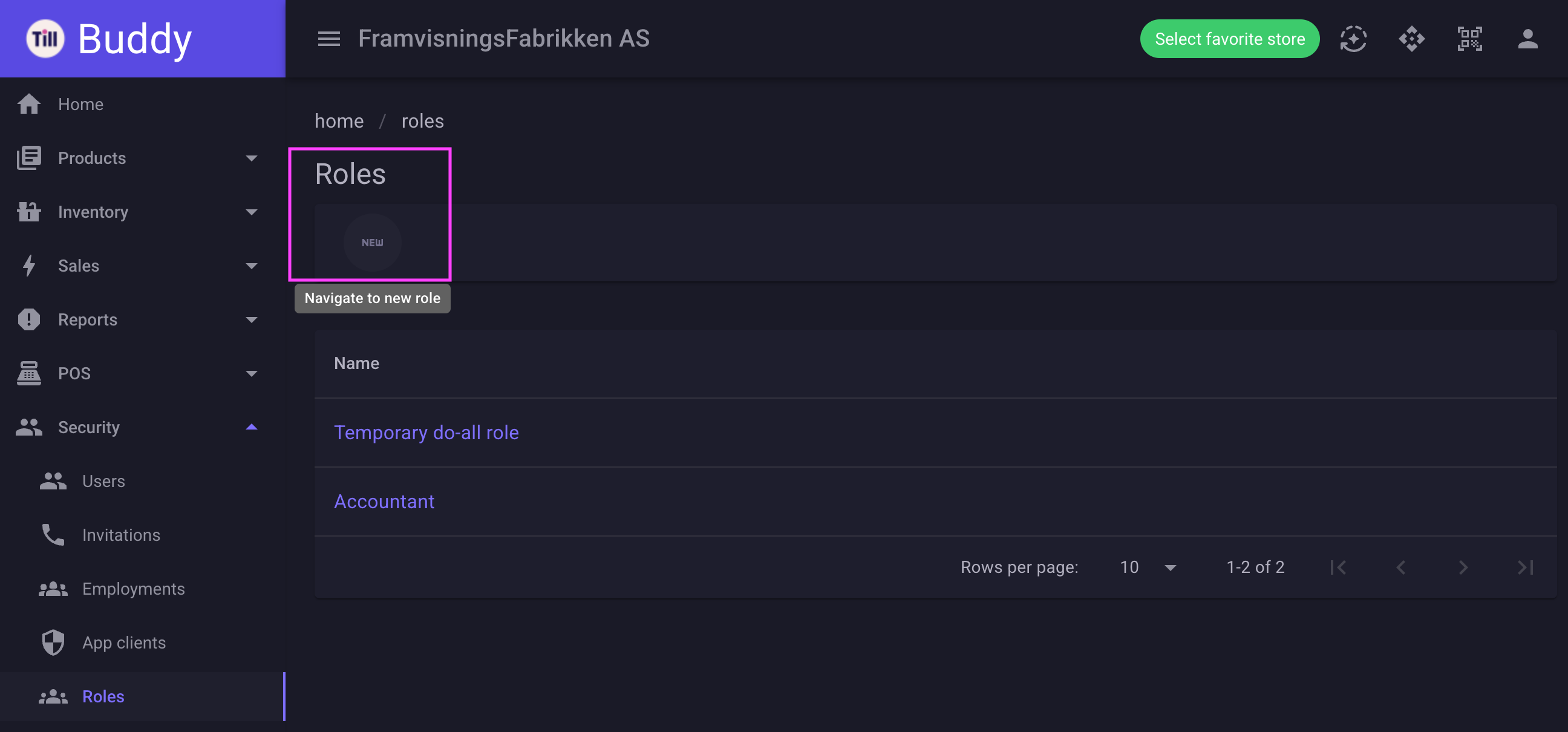Expand the Inventory menu arrow

pyautogui.click(x=252, y=212)
